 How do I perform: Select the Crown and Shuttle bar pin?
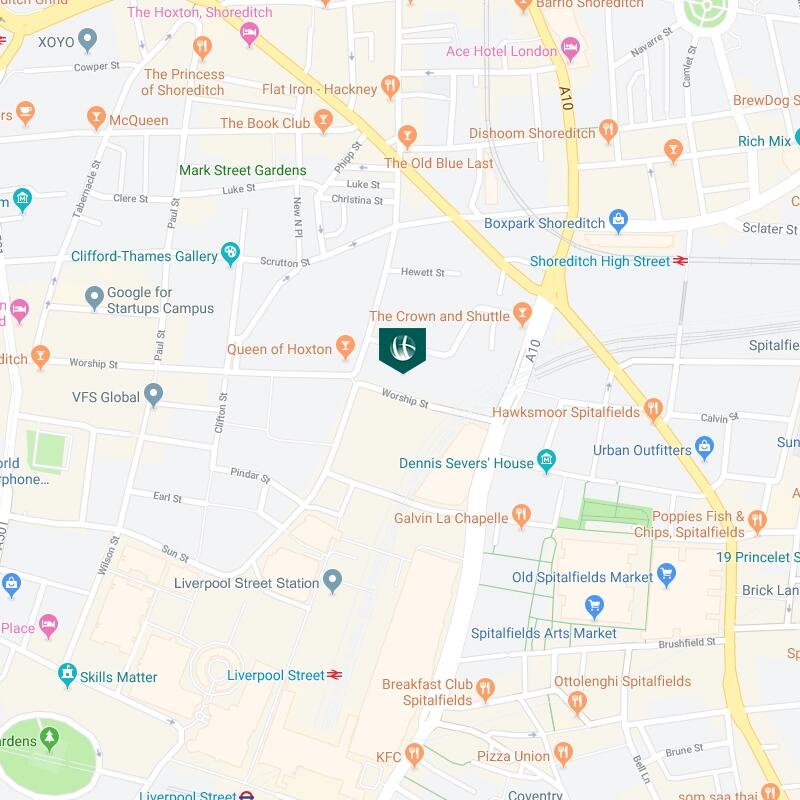pyautogui.click(x=522, y=314)
